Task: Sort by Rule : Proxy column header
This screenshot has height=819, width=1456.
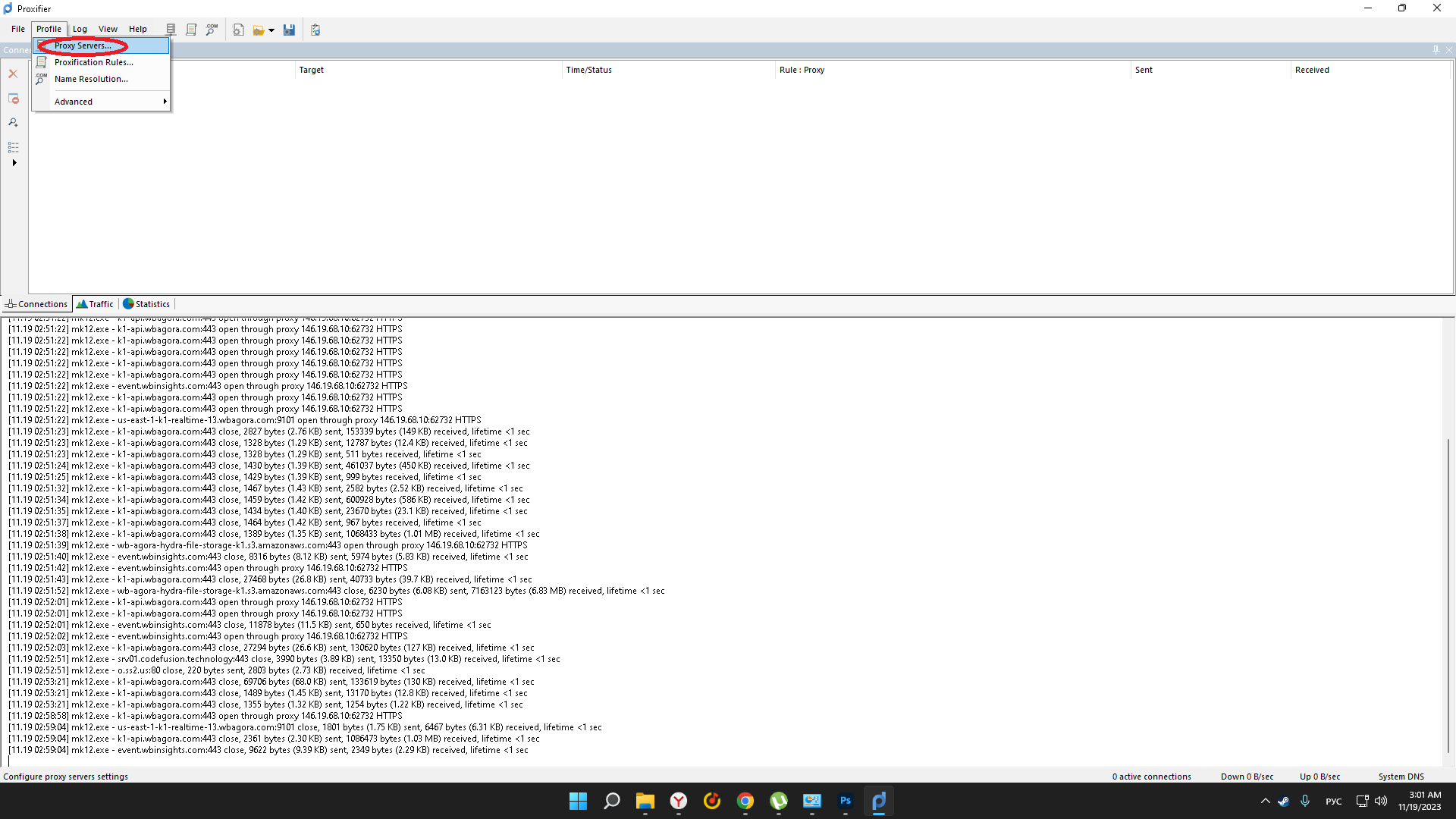Action: coord(953,70)
